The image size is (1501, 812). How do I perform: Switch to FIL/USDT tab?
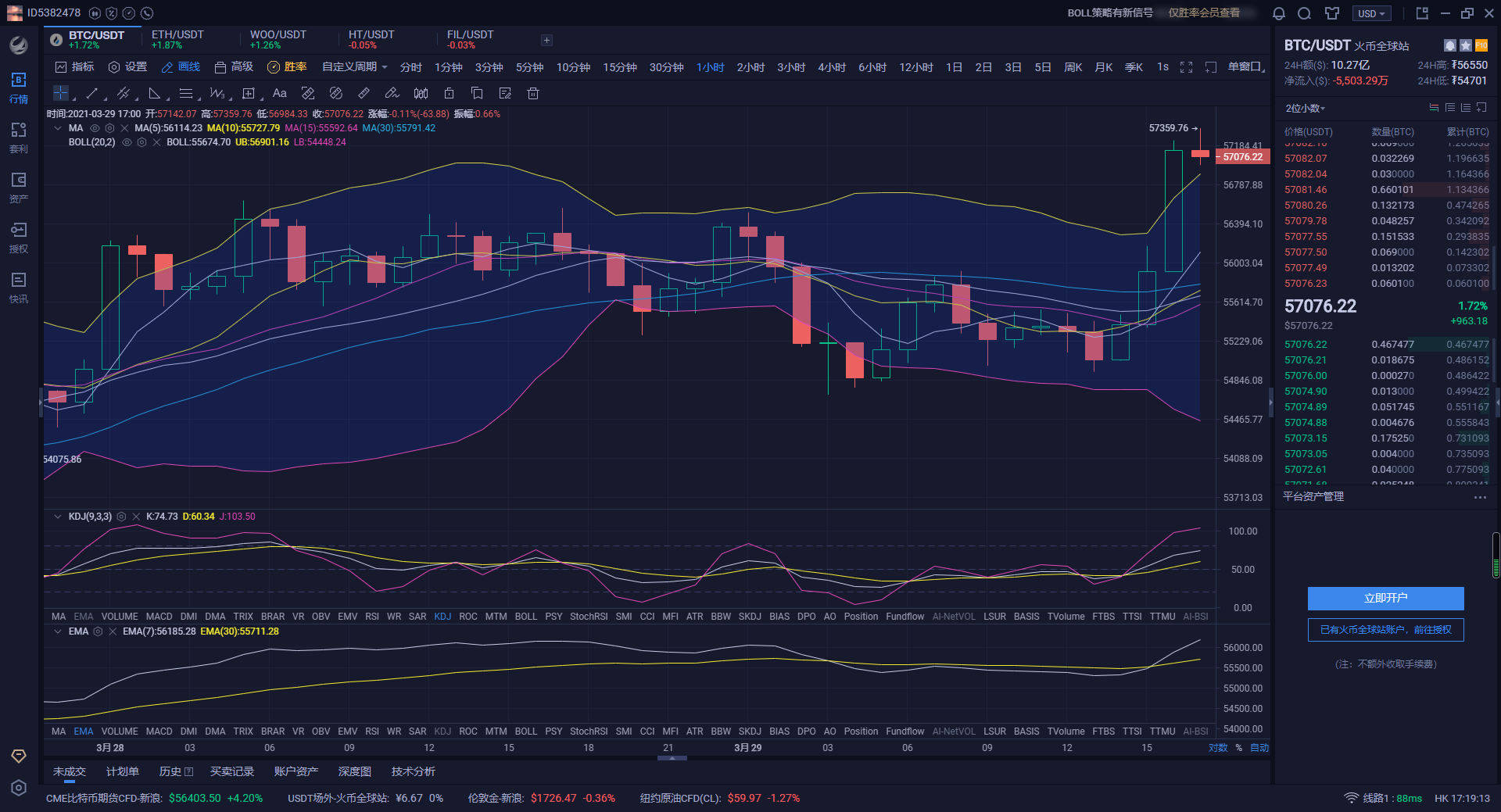click(470, 40)
